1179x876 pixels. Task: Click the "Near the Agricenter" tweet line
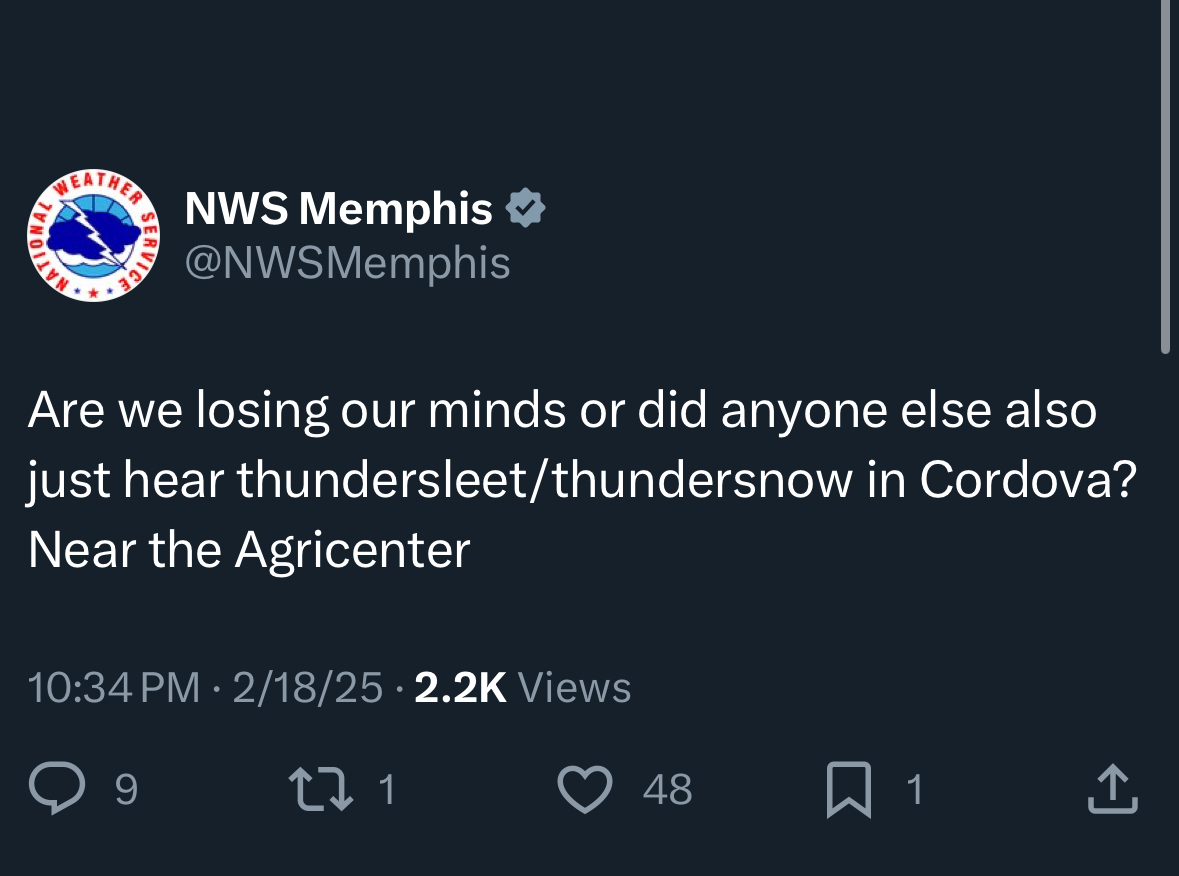tap(249, 549)
